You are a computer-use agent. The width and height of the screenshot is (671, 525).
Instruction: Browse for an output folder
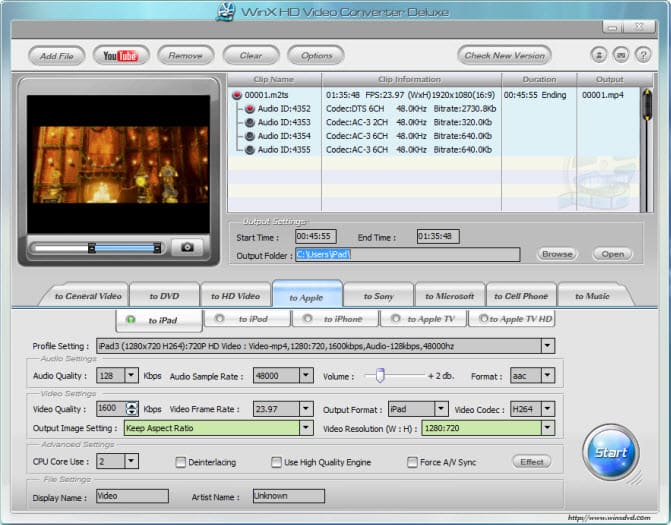[557, 254]
